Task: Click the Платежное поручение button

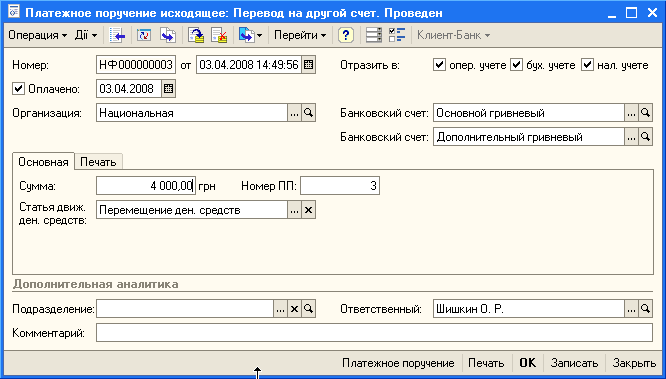Action: pos(398,363)
